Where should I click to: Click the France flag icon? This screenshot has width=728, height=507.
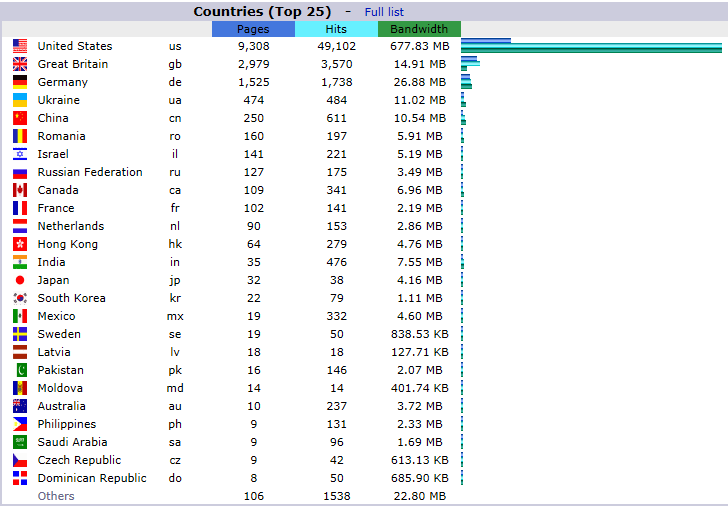point(20,208)
